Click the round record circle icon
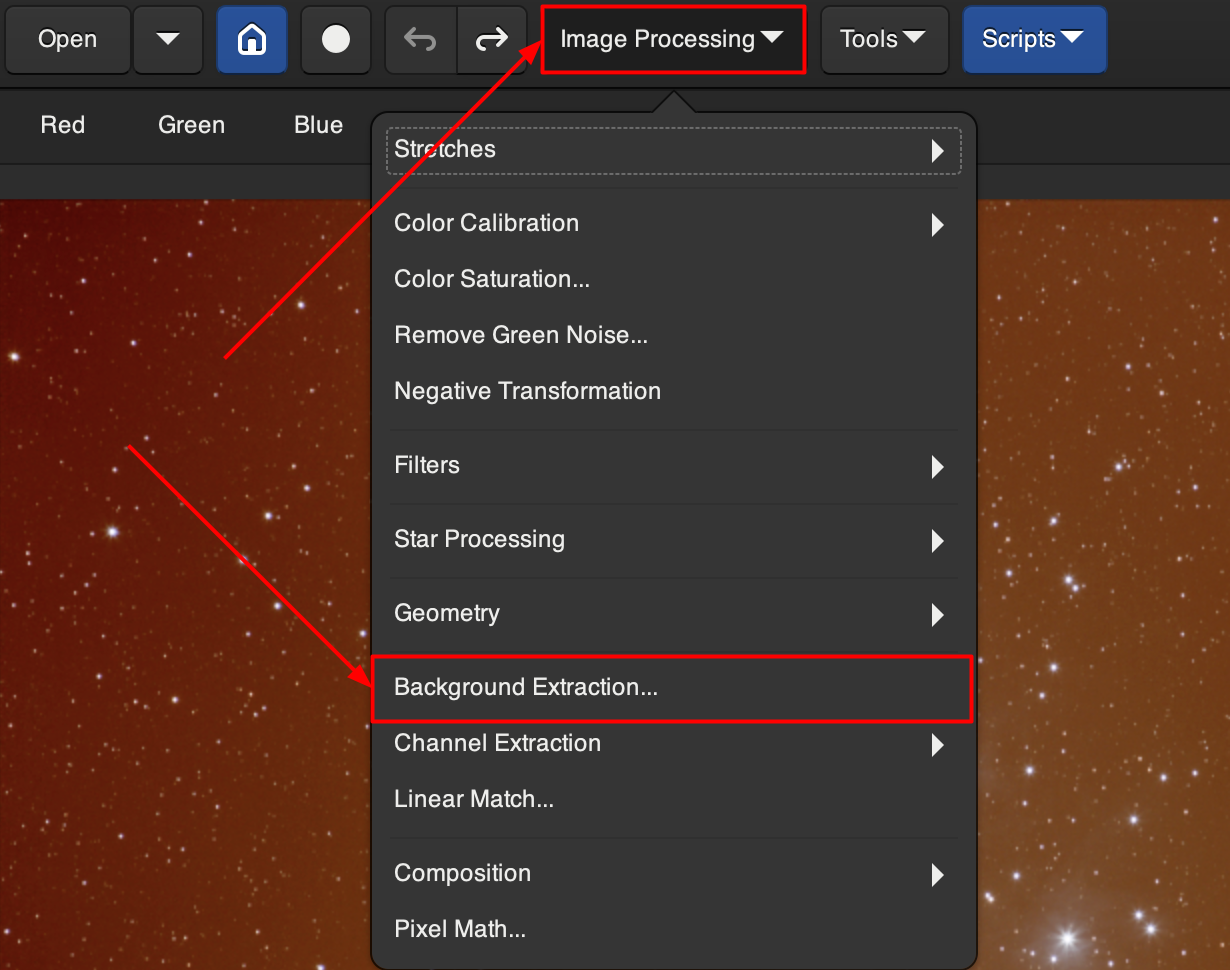The image size is (1230, 970). (336, 40)
